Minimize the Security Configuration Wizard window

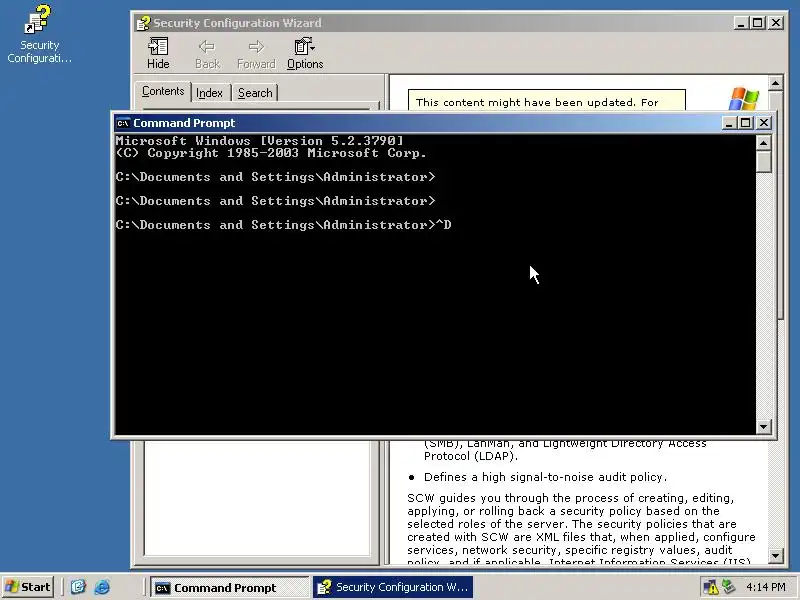click(x=740, y=23)
